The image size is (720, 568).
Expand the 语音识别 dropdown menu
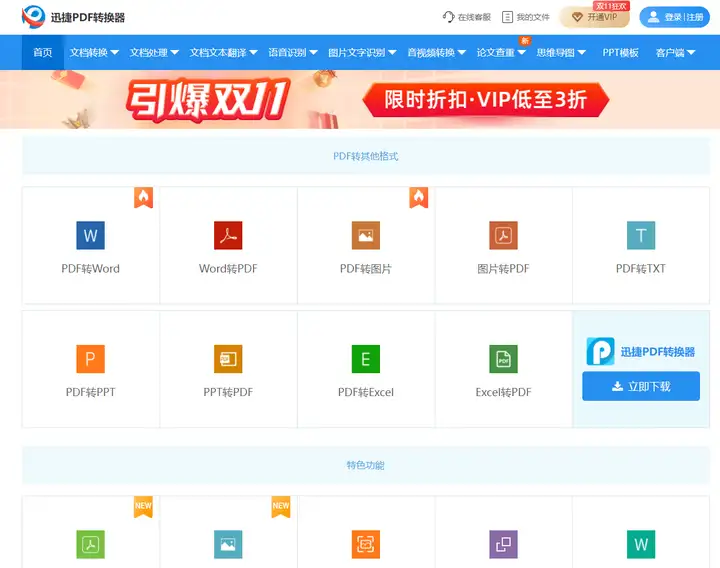[293, 52]
